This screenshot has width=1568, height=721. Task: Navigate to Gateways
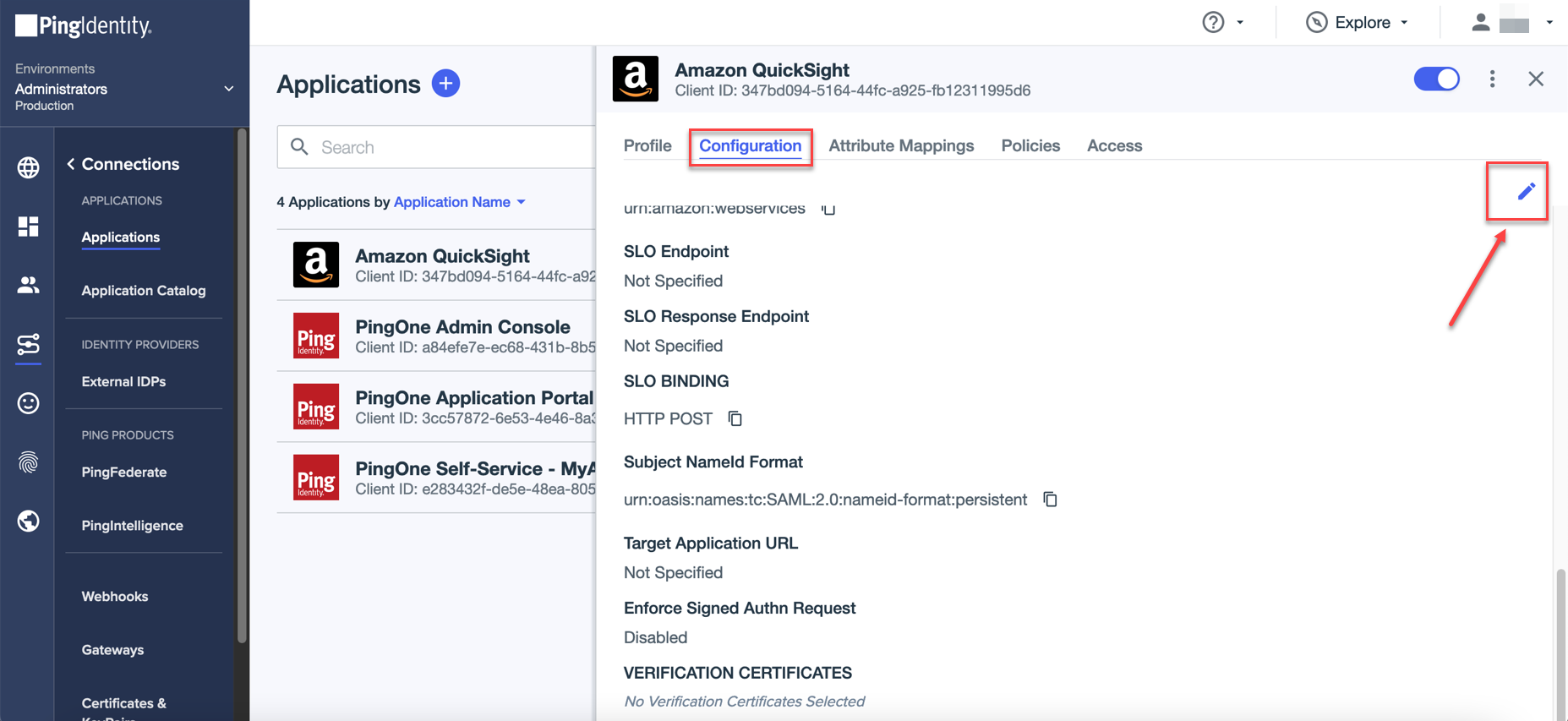pyautogui.click(x=112, y=650)
